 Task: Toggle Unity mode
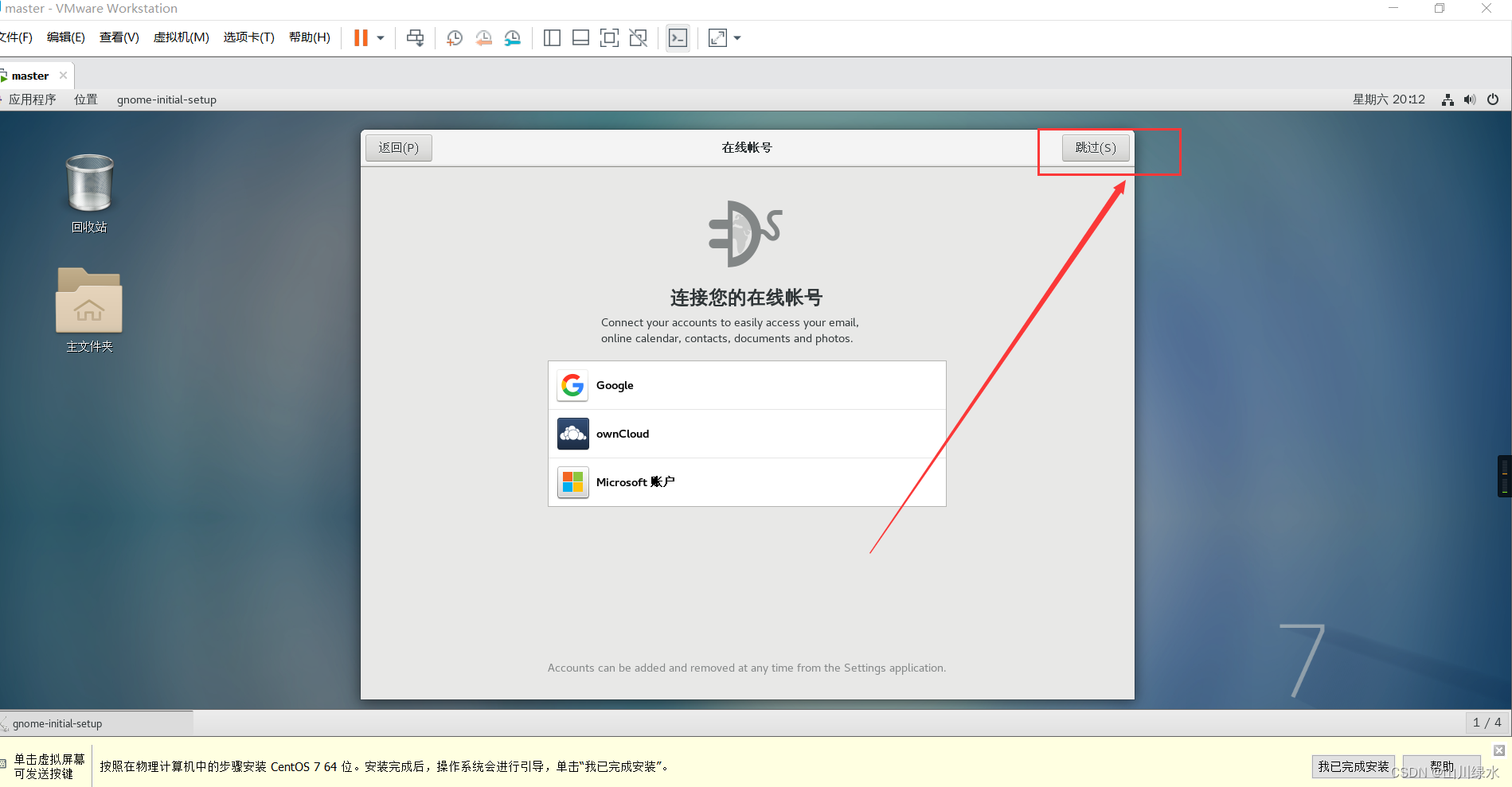tap(638, 37)
